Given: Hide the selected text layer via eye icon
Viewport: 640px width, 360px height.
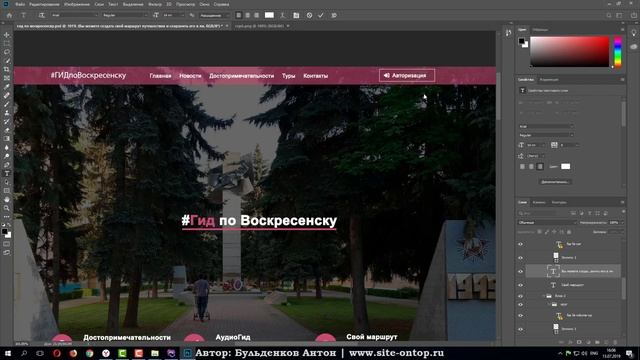Looking at the screenshot, I should tap(520, 271).
